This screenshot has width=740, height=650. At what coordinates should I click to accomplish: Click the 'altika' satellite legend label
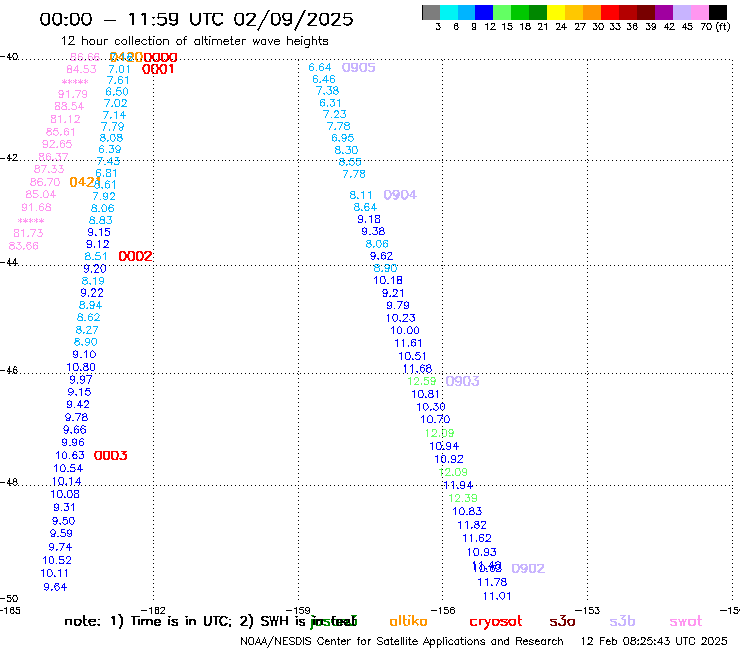pos(408,621)
